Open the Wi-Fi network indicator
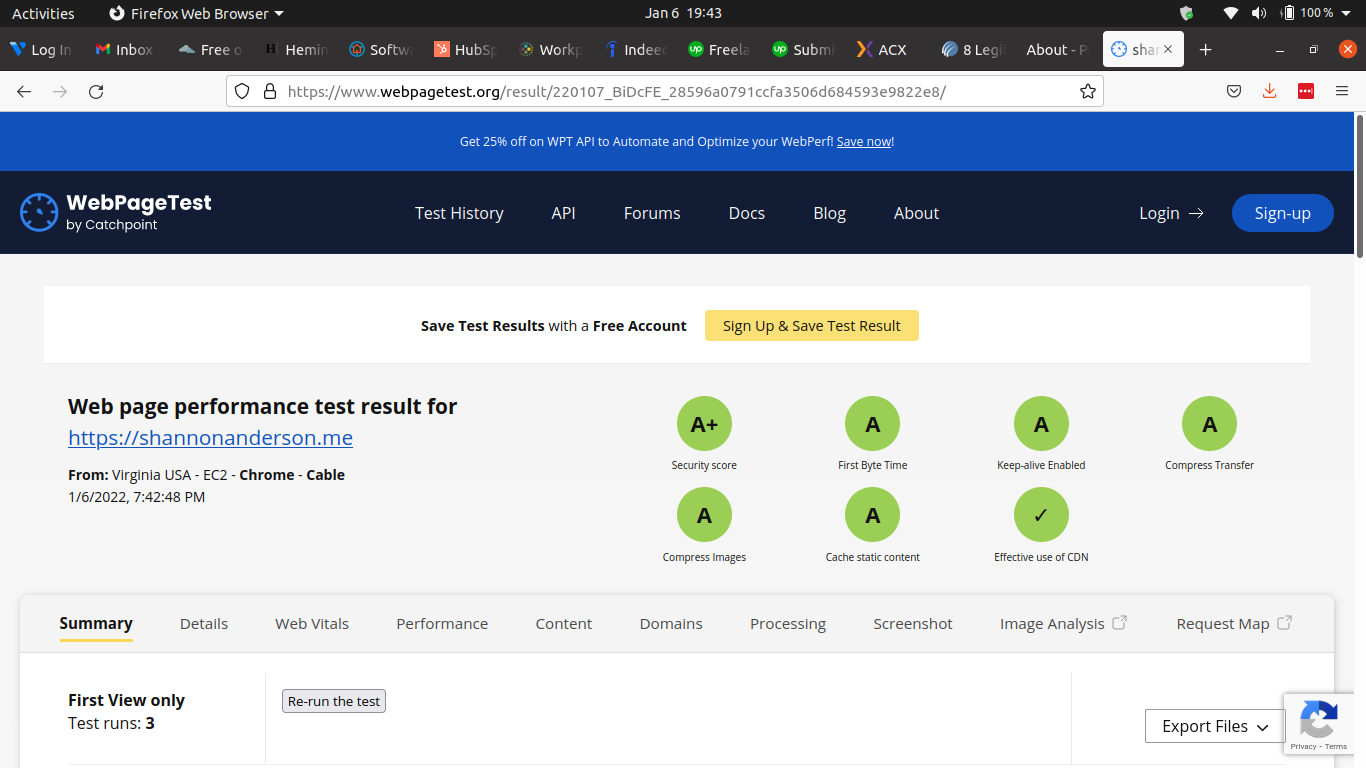 tap(1231, 13)
